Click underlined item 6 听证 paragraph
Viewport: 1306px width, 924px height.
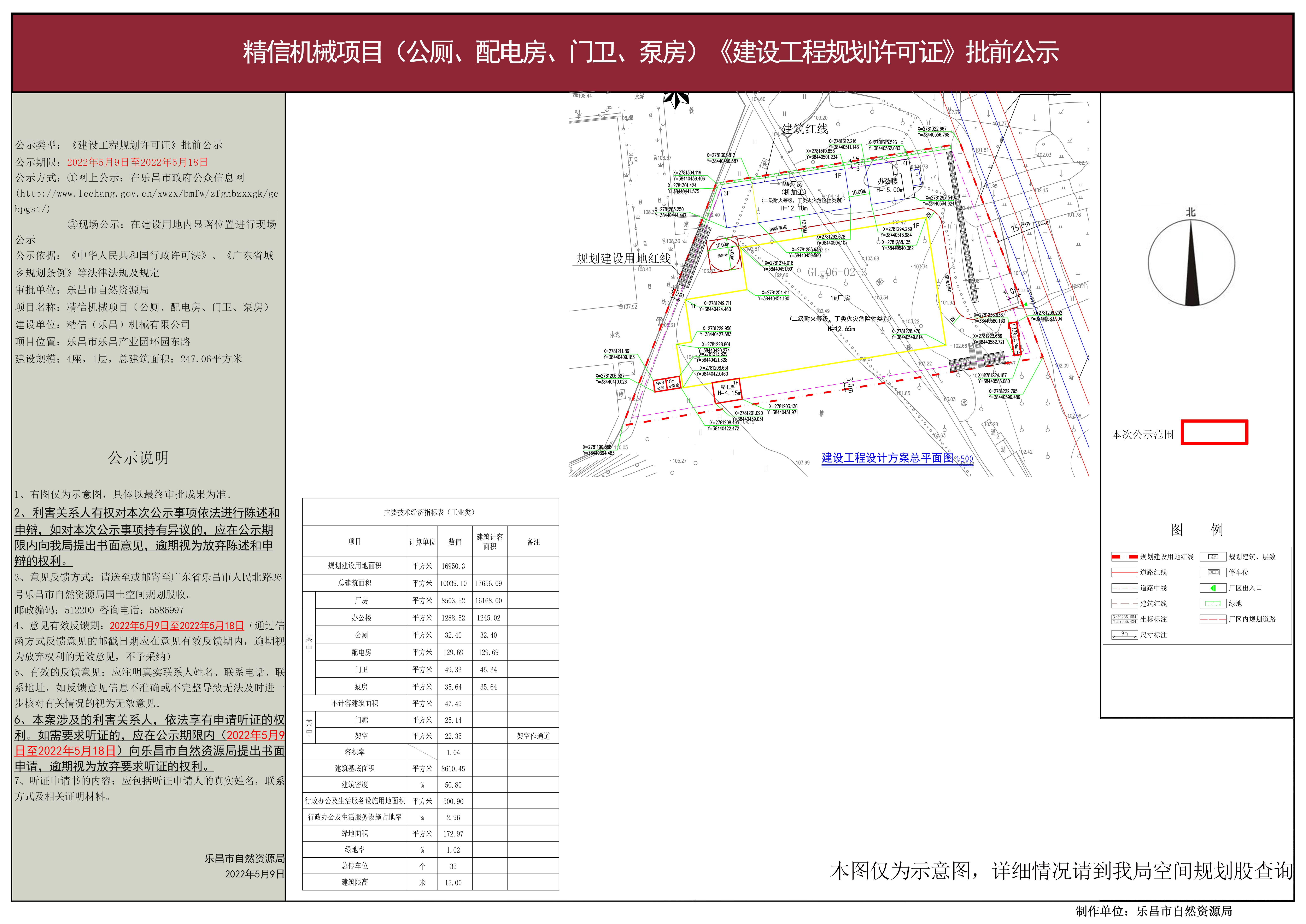click(x=150, y=743)
